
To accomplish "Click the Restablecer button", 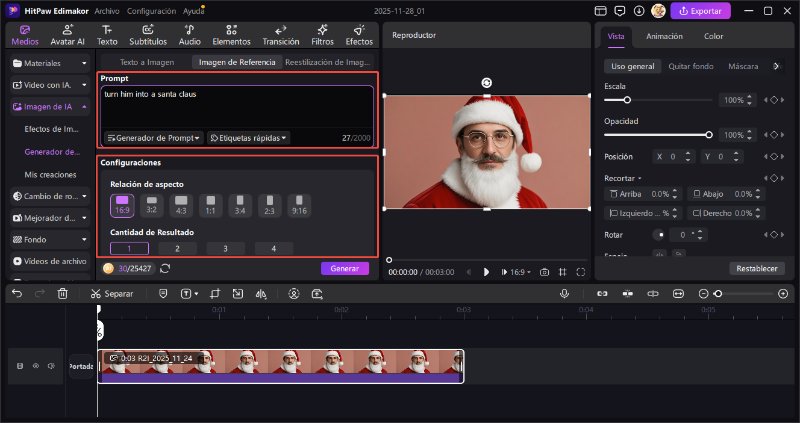I will coord(757,268).
